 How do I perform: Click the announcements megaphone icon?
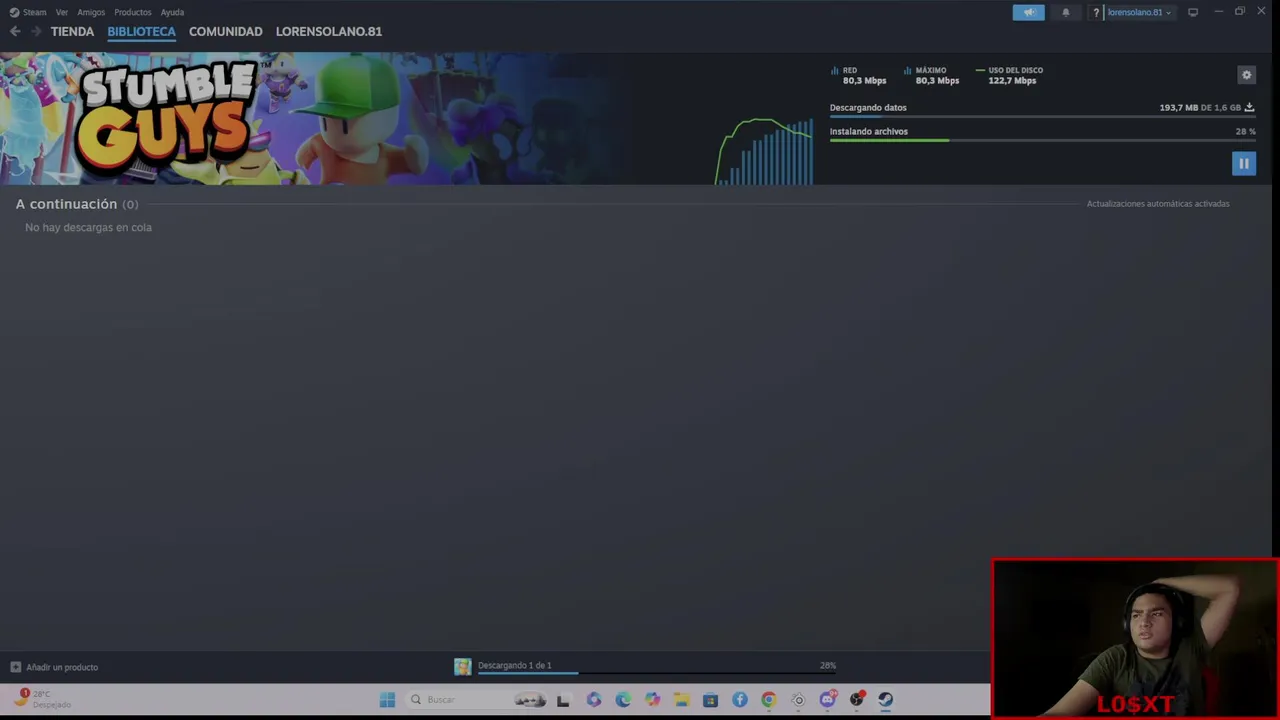point(1028,12)
